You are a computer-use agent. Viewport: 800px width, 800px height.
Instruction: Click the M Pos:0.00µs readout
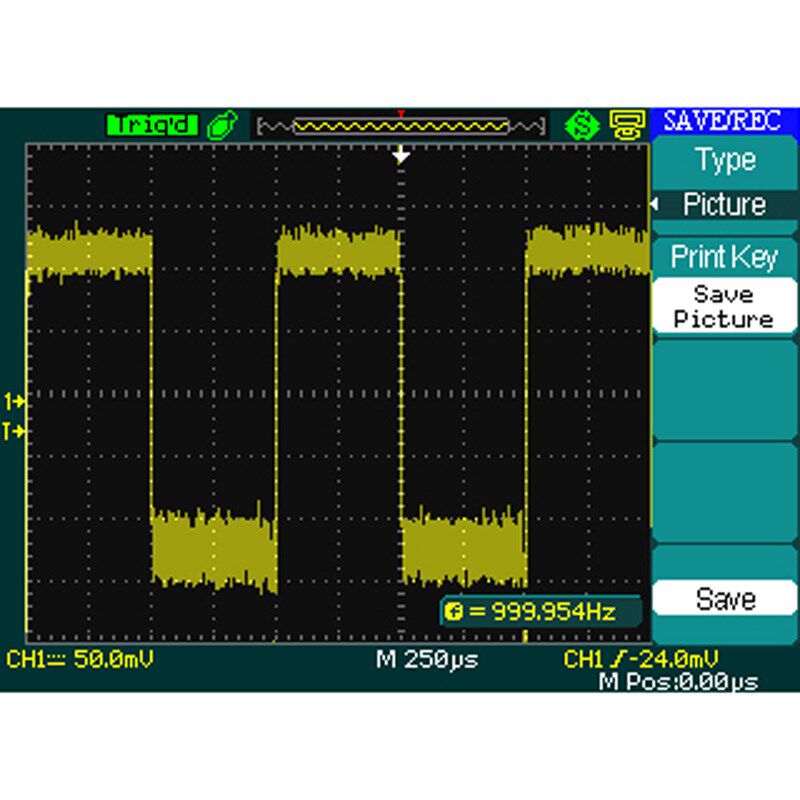tap(679, 682)
